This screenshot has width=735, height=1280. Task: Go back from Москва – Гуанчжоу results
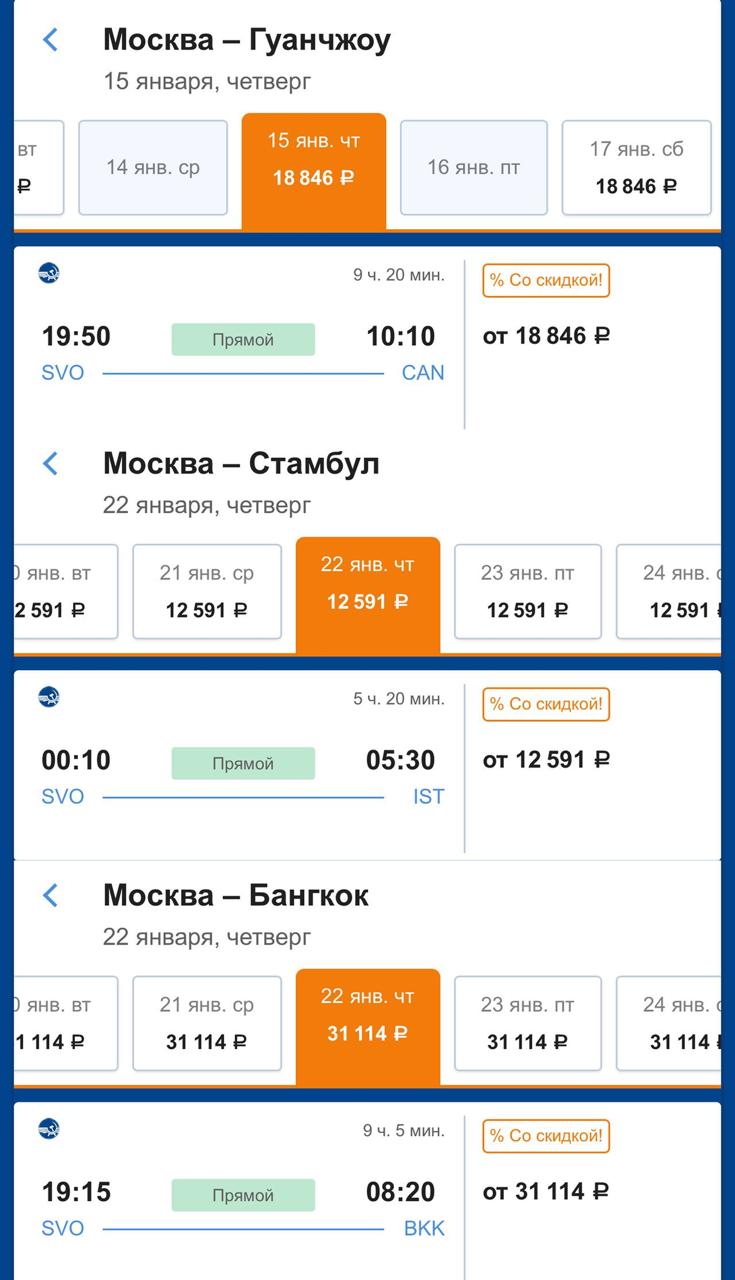51,40
